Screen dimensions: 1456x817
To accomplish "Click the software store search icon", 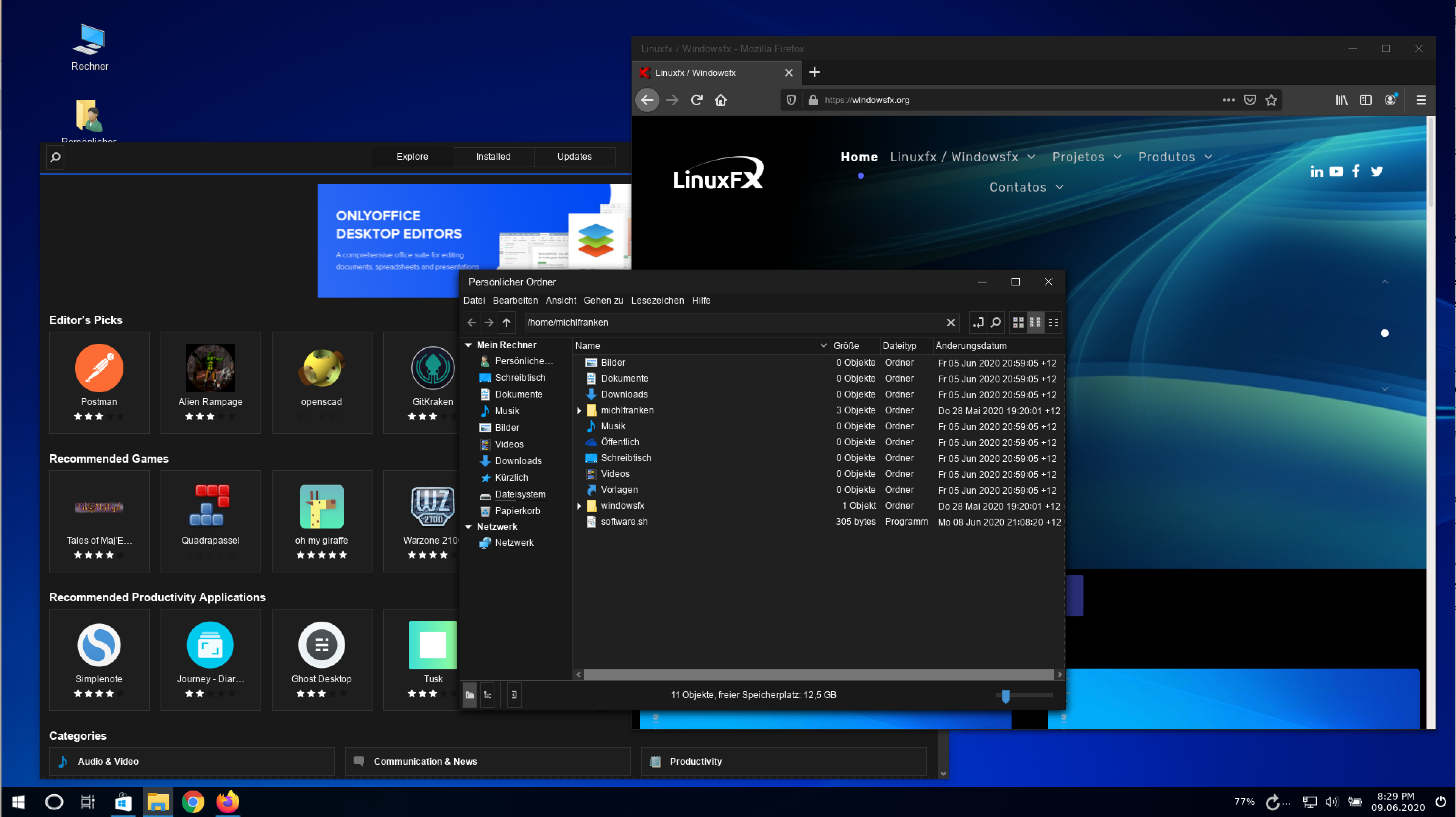I will pos(55,157).
